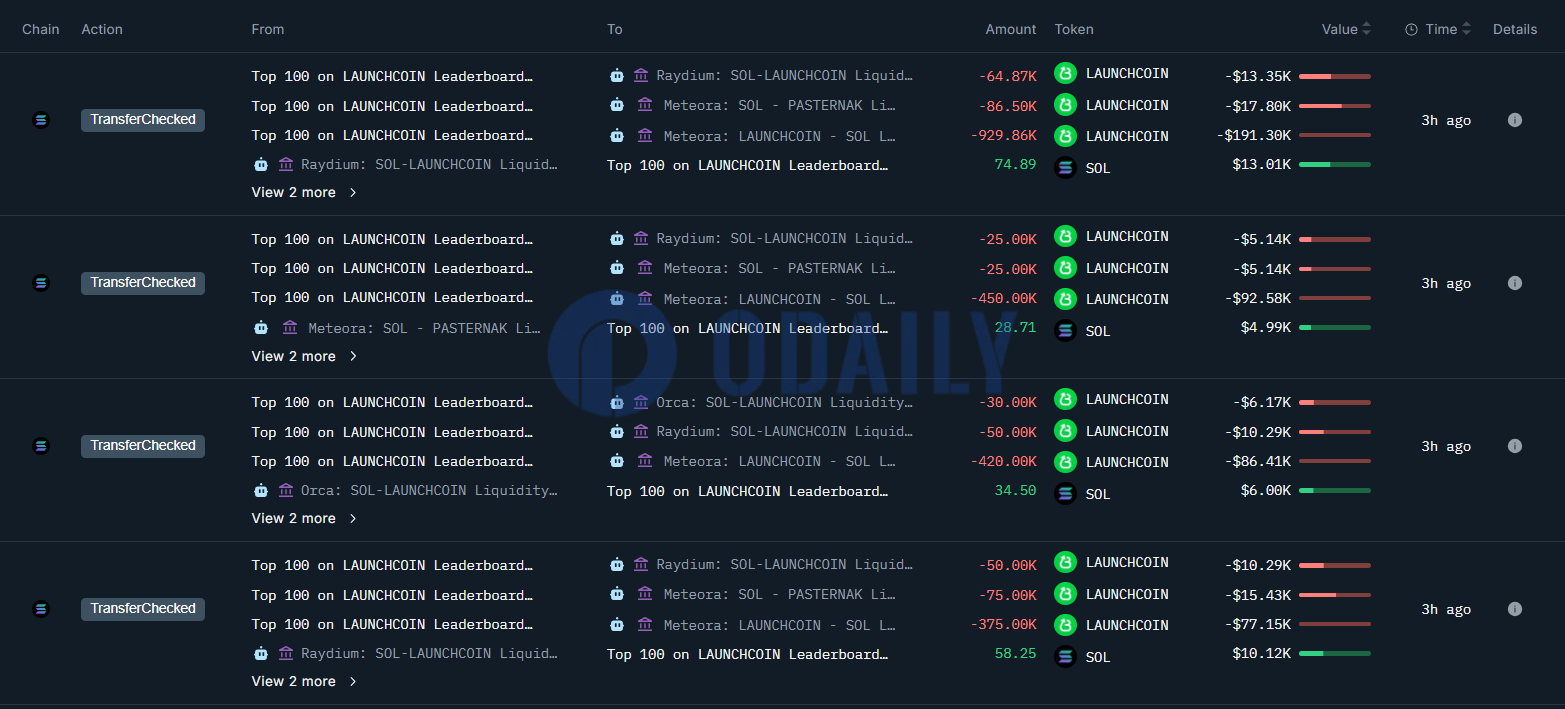Image resolution: width=1565 pixels, height=709 pixels.
Task: Click the Action column header
Action: (x=102, y=29)
